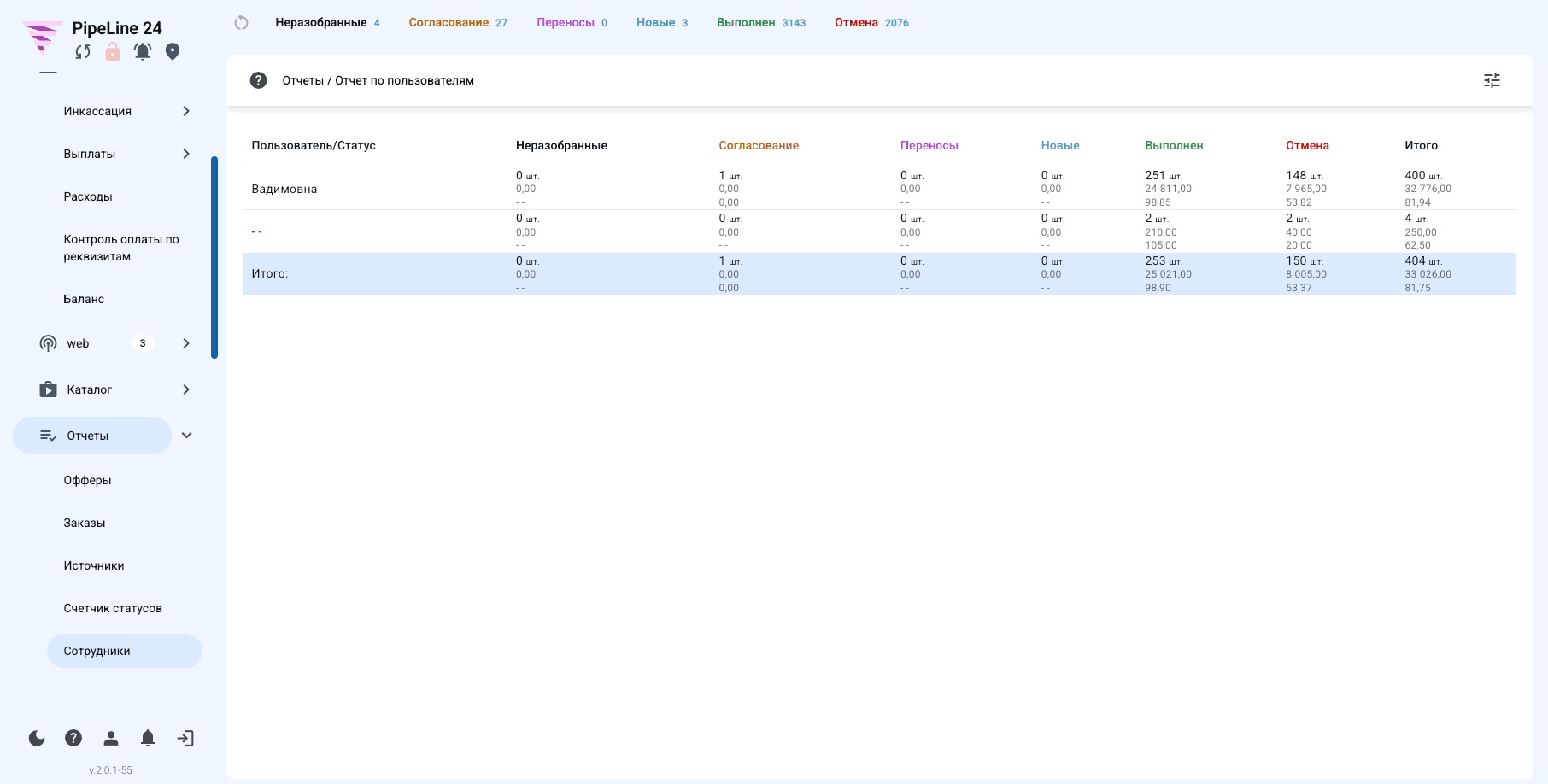Open help question icon at sidebar bottom
The height and width of the screenshot is (784, 1548).
[73, 738]
